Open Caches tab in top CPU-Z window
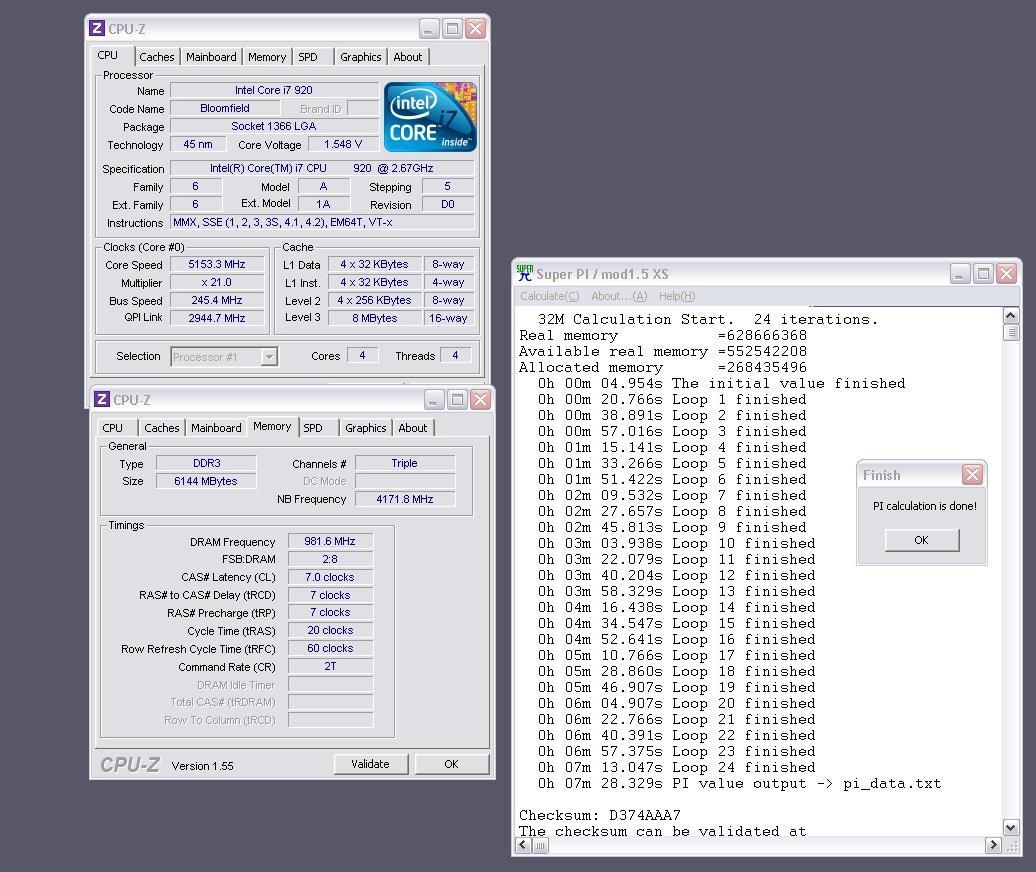Image resolution: width=1036 pixels, height=872 pixels. [x=157, y=57]
